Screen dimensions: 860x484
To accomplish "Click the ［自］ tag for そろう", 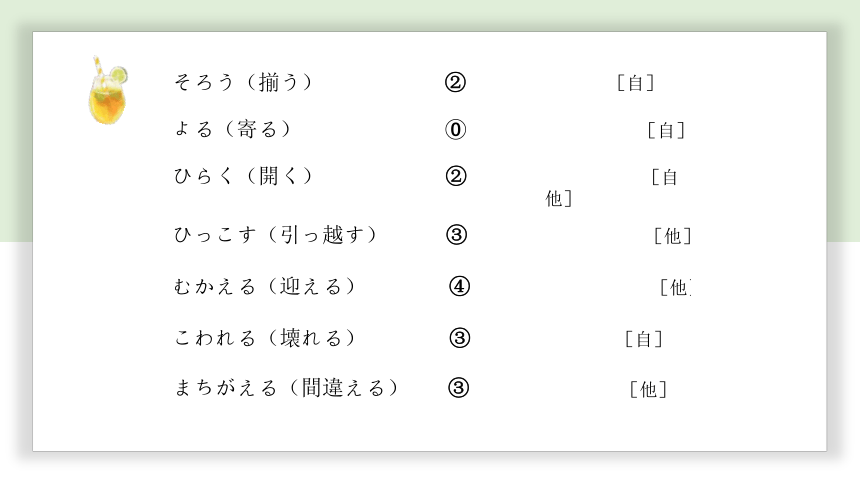I will click(636, 83).
